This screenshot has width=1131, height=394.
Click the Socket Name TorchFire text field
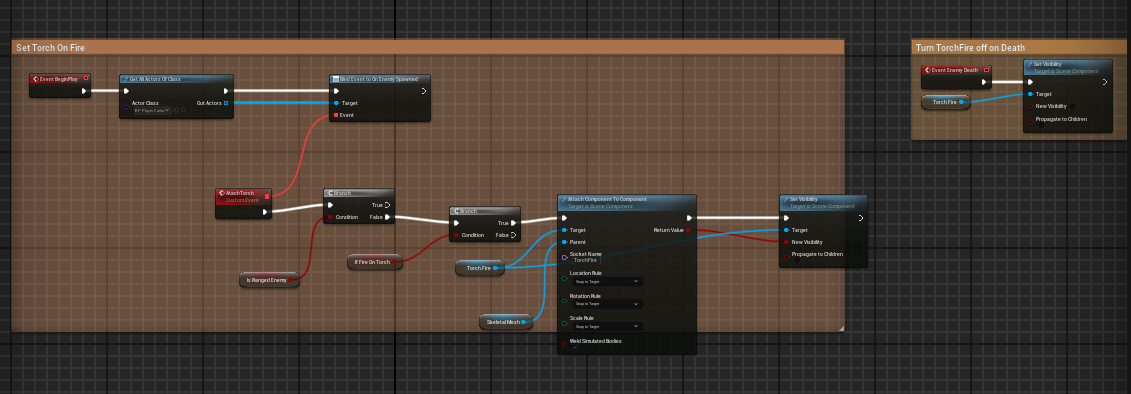tap(586, 260)
